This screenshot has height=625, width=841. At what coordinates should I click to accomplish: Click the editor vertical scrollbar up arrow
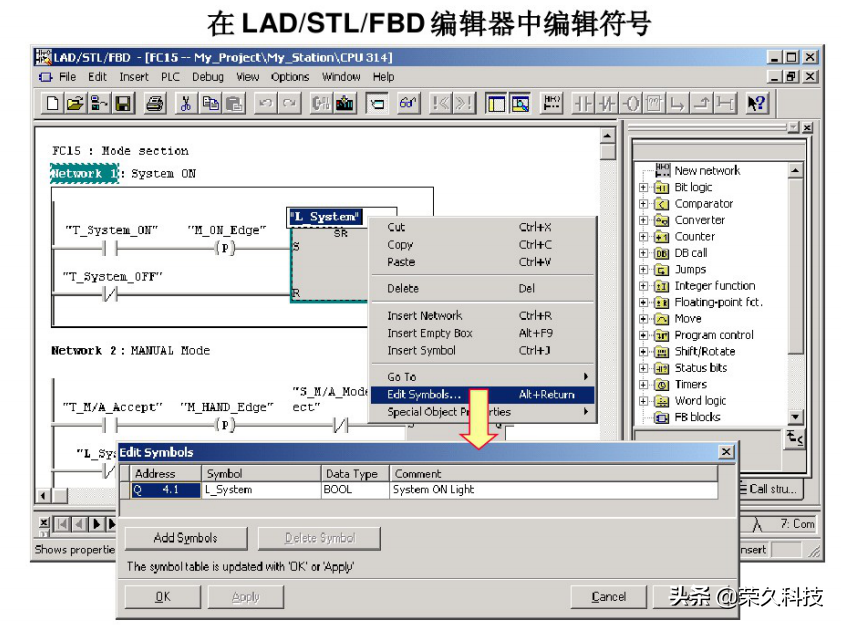click(607, 136)
